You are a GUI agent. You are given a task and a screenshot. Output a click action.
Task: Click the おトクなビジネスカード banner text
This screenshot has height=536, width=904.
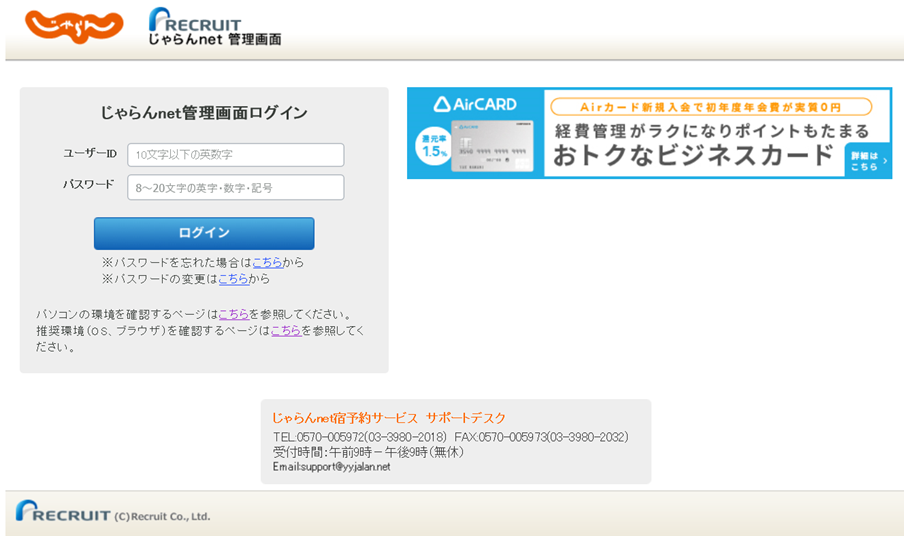(x=694, y=155)
